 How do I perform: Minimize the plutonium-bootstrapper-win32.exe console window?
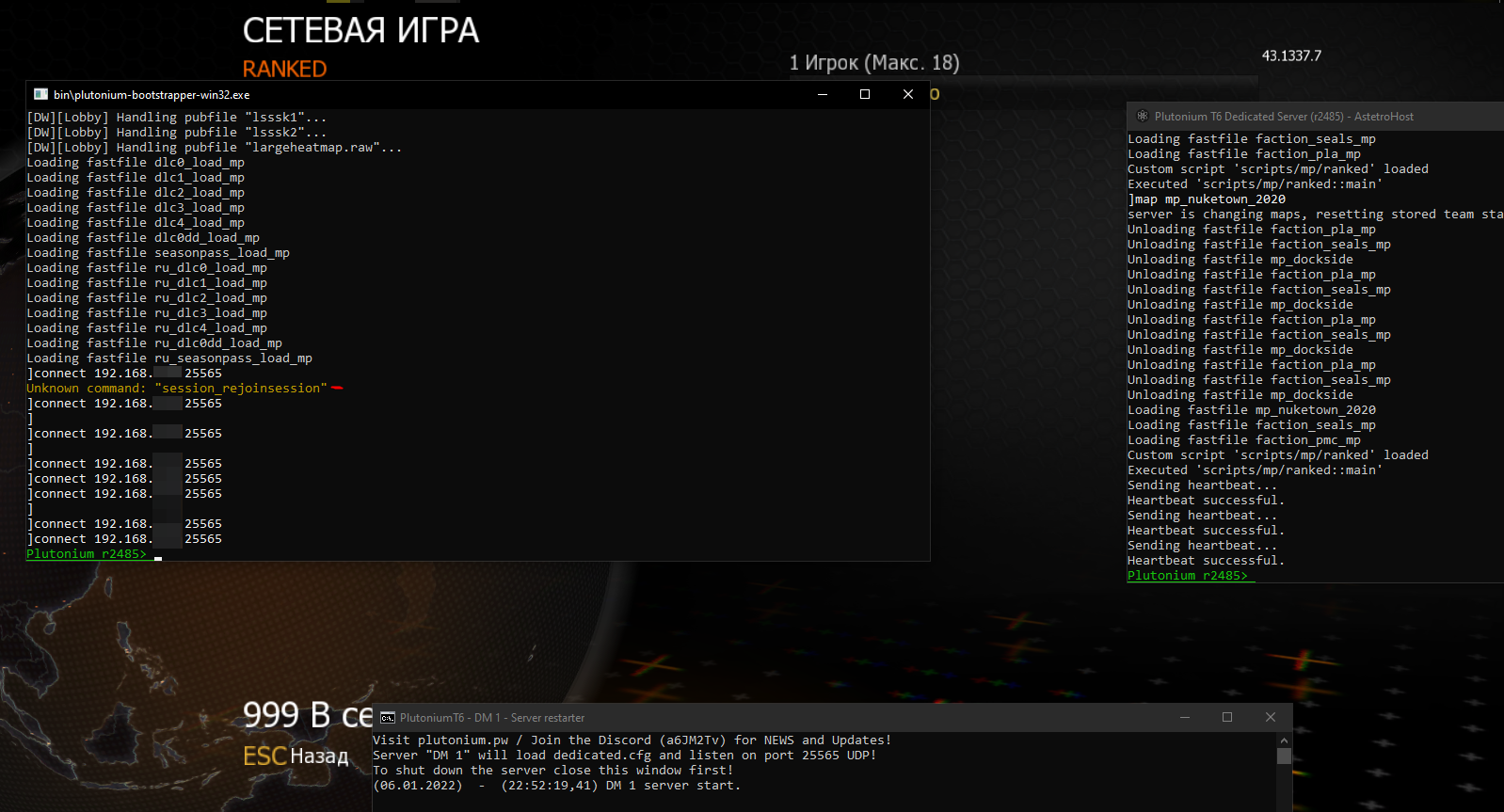point(823,94)
